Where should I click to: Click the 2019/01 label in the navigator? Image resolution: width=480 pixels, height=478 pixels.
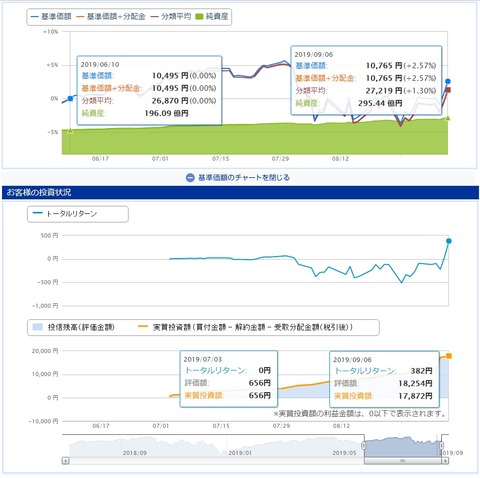240,453
